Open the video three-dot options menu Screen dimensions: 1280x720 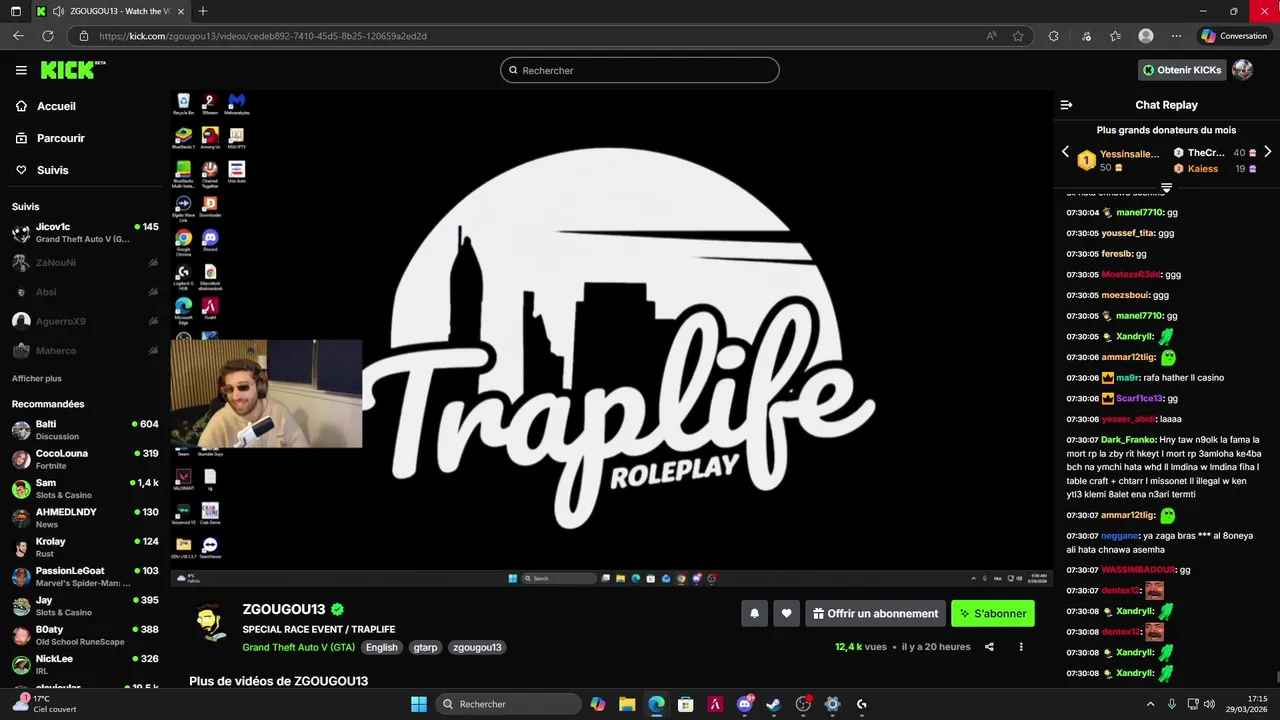(1021, 647)
